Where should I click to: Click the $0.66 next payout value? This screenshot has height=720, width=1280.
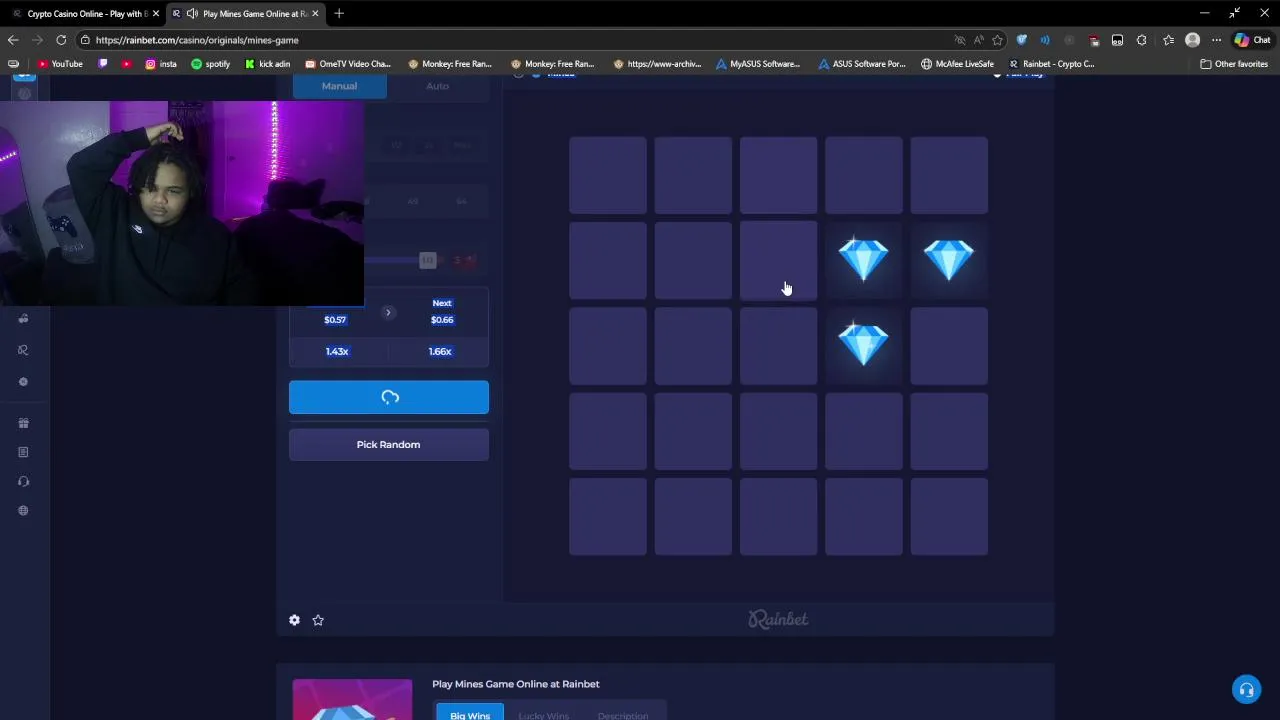click(442, 320)
